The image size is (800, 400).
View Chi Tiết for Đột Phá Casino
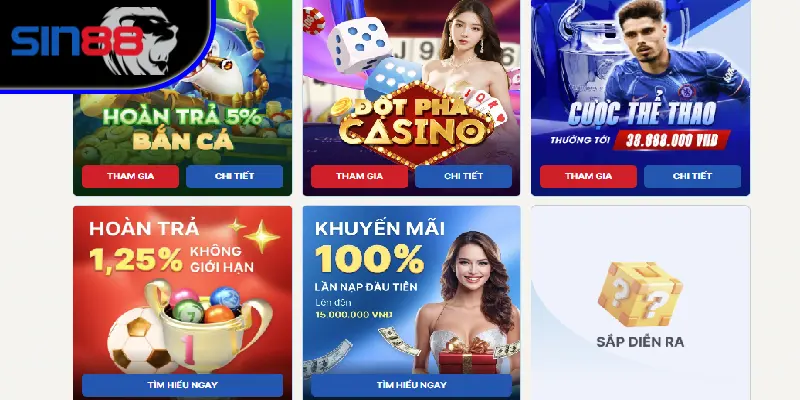tap(463, 176)
